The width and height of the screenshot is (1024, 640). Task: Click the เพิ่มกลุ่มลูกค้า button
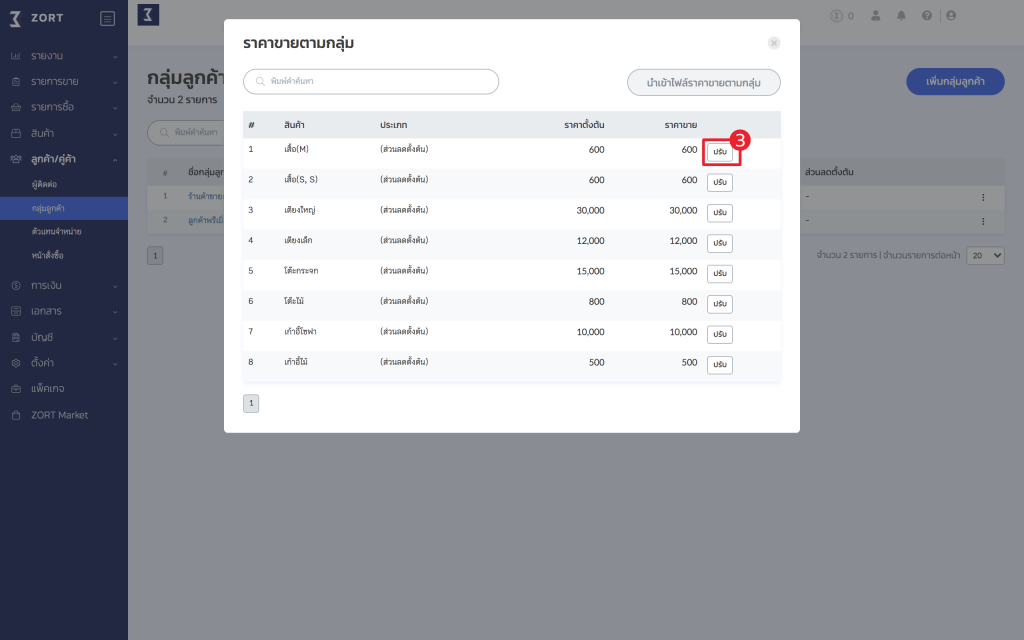pos(955,82)
